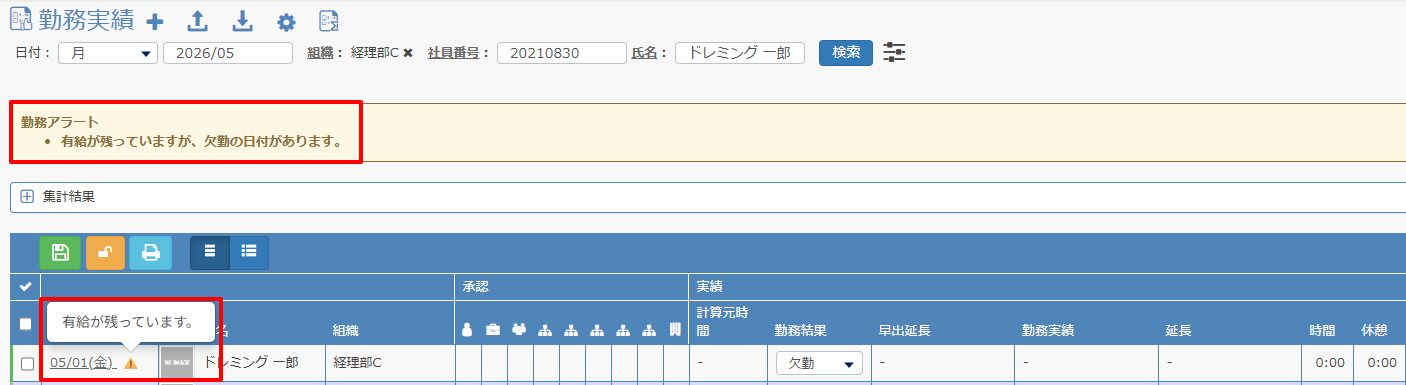Image resolution: width=1406 pixels, height=385 pixels.
Task: Click the 検索 search button
Action: click(846, 53)
